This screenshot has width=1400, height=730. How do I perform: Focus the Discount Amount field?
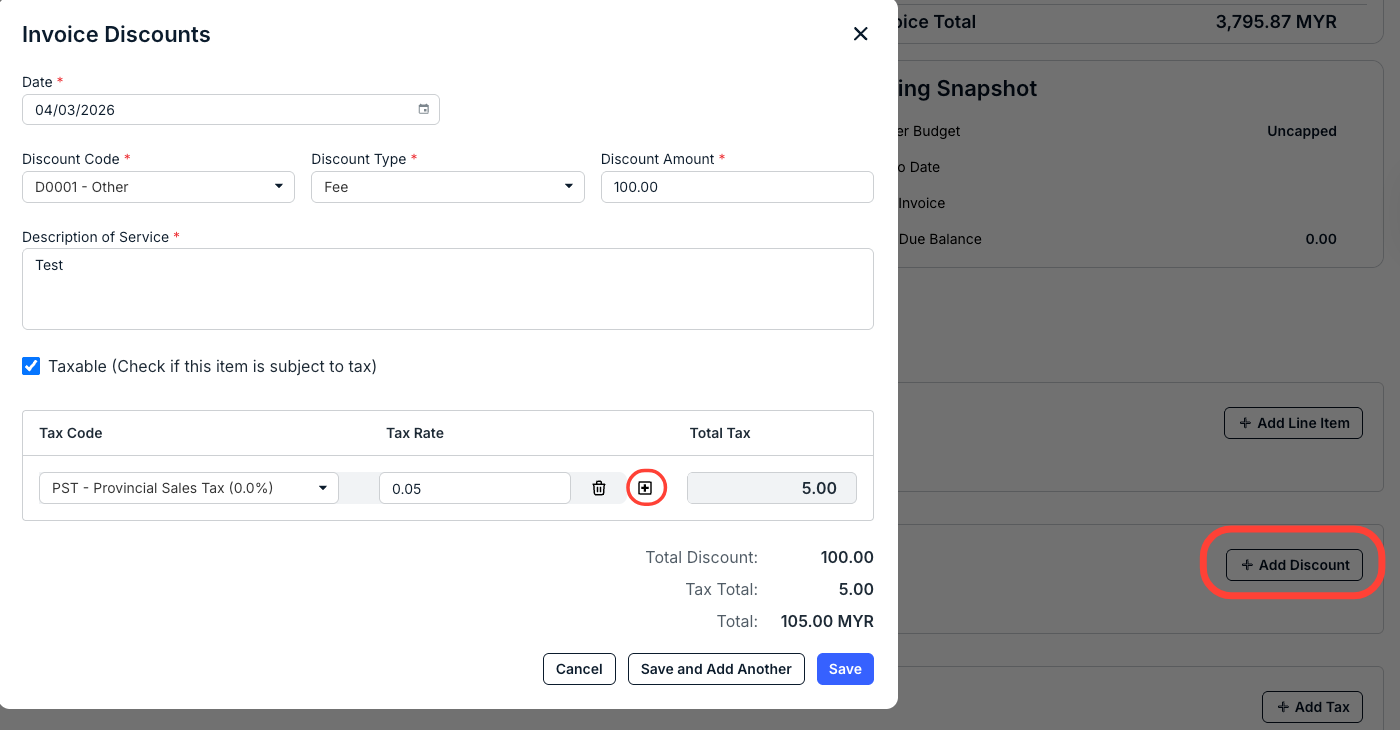(x=737, y=187)
